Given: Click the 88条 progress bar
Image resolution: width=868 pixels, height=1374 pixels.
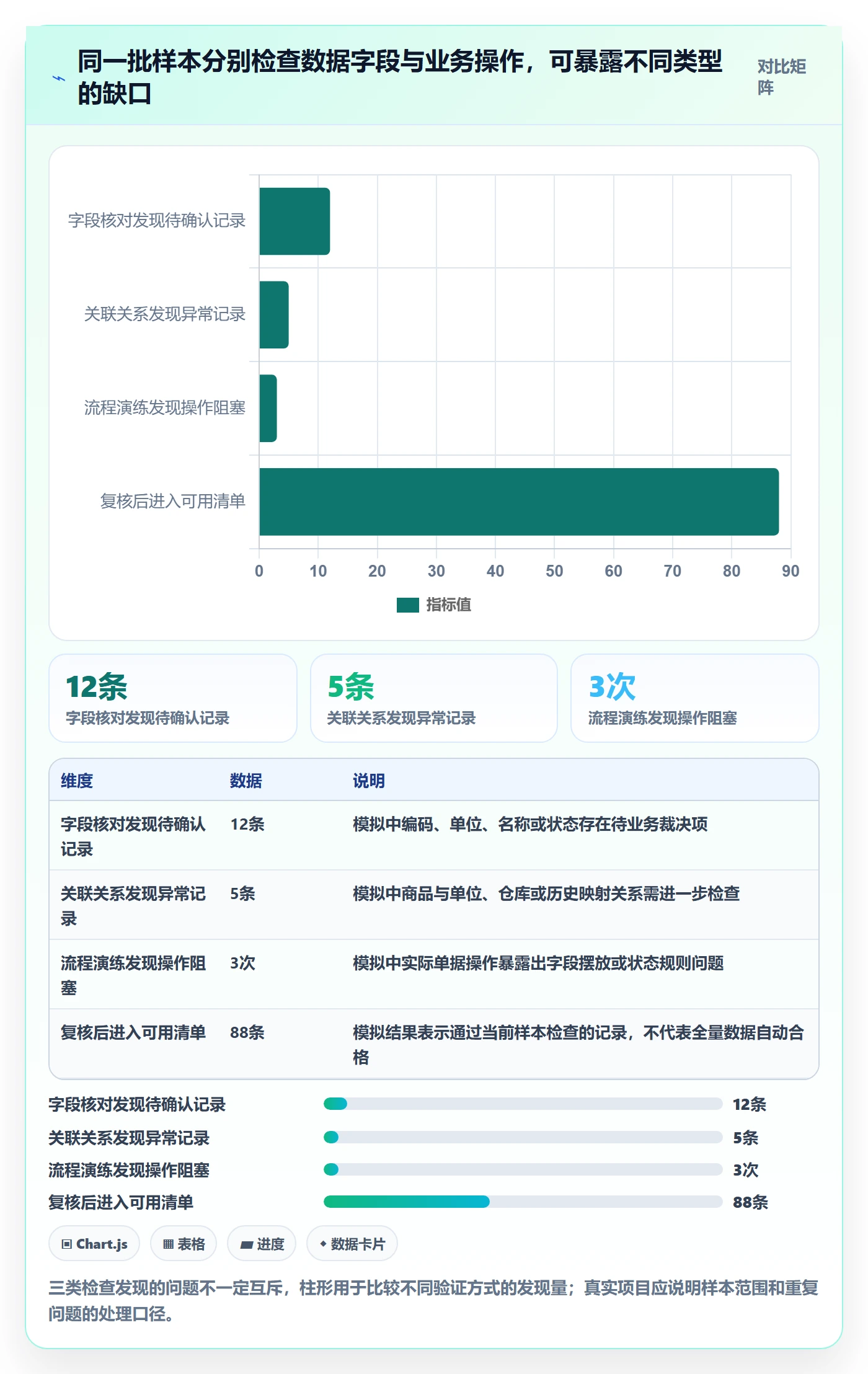Looking at the screenshot, I should pos(523,1202).
